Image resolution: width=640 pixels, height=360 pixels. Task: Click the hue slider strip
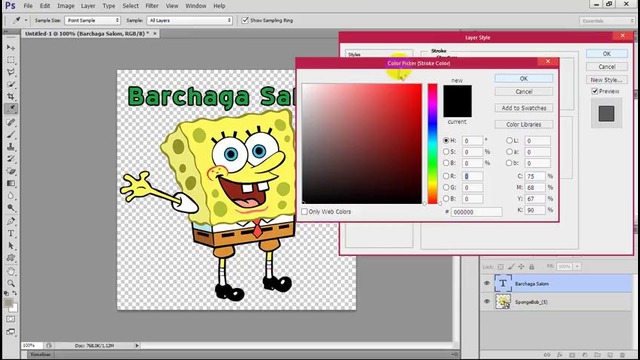click(x=432, y=144)
